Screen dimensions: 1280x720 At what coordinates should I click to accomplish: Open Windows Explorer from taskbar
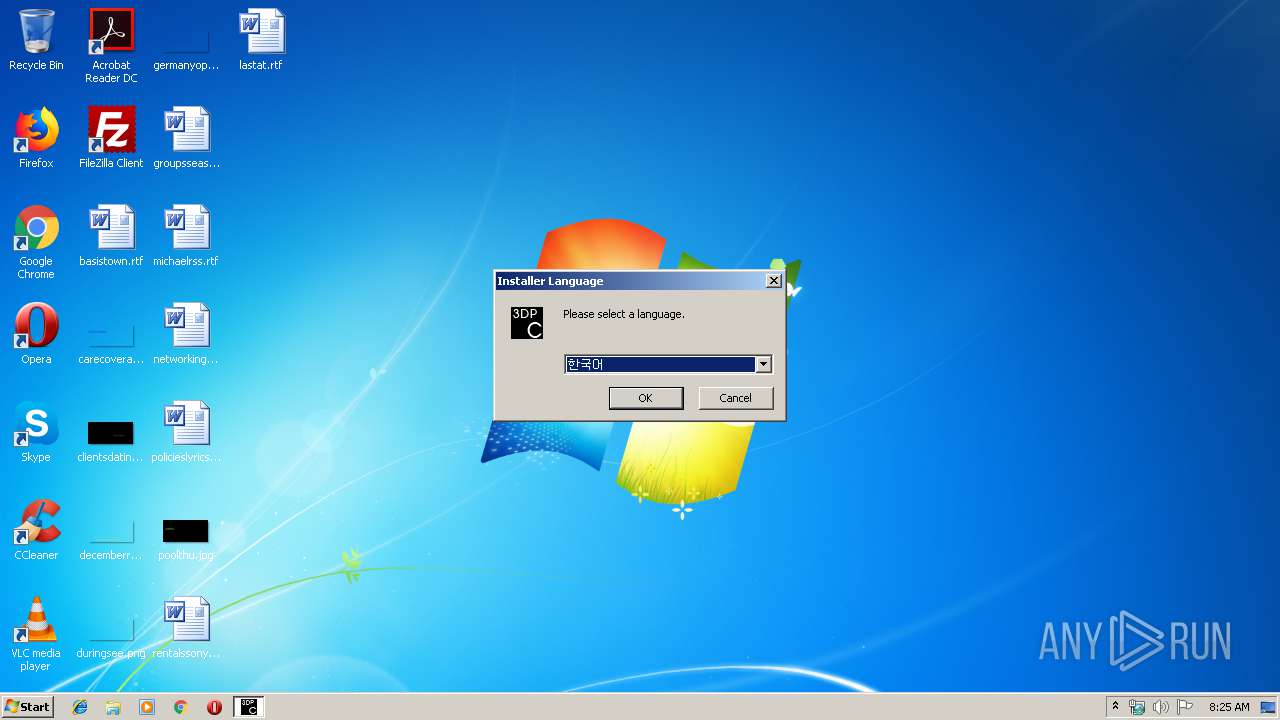pos(113,707)
